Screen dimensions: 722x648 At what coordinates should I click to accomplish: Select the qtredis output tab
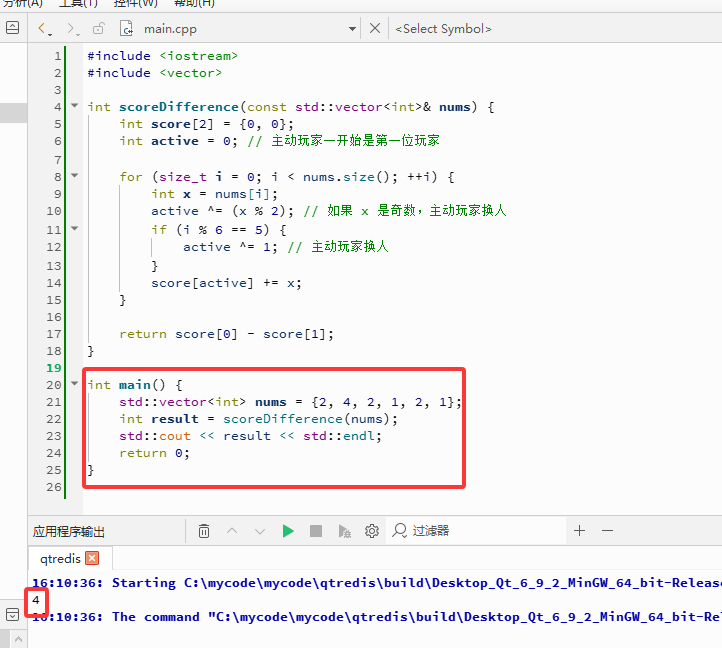[60, 559]
